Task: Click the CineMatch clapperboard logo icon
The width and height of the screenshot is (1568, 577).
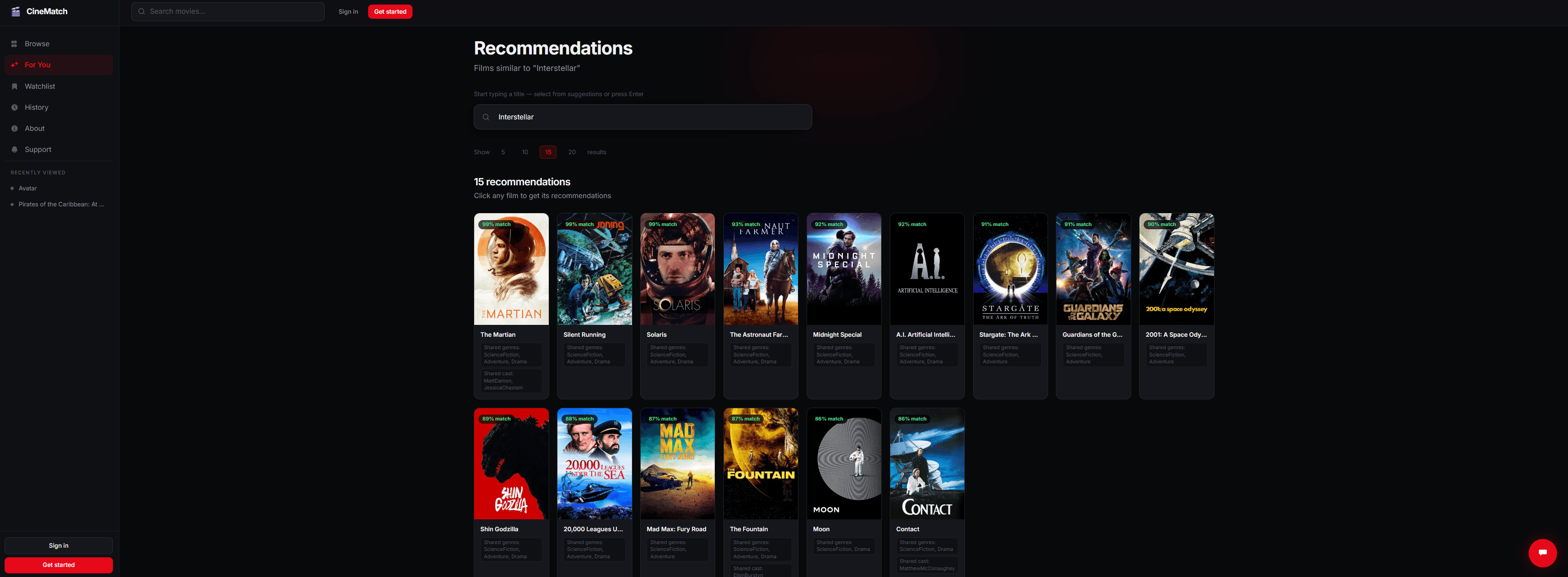Action: tap(16, 11)
